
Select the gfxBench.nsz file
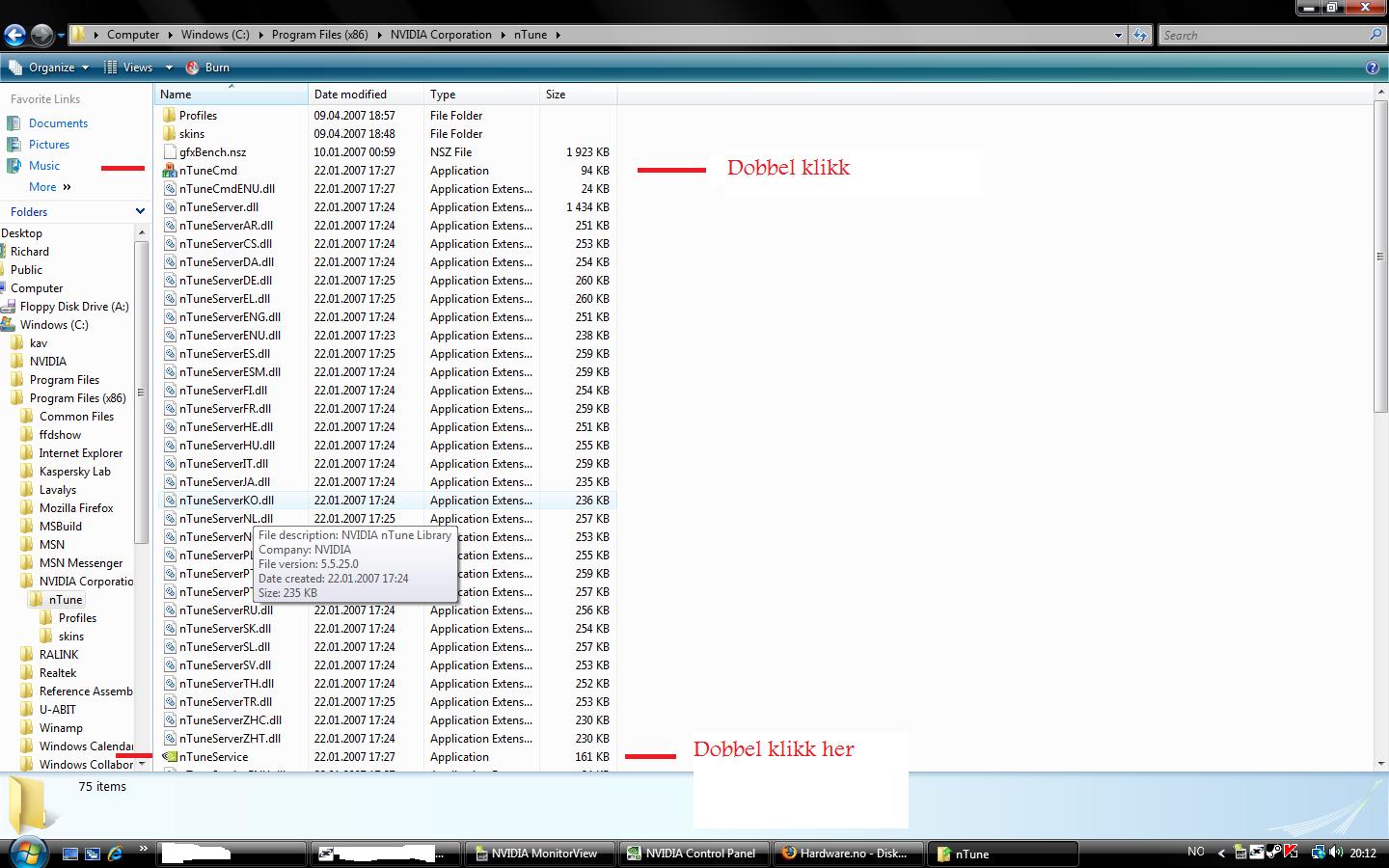[x=212, y=152]
